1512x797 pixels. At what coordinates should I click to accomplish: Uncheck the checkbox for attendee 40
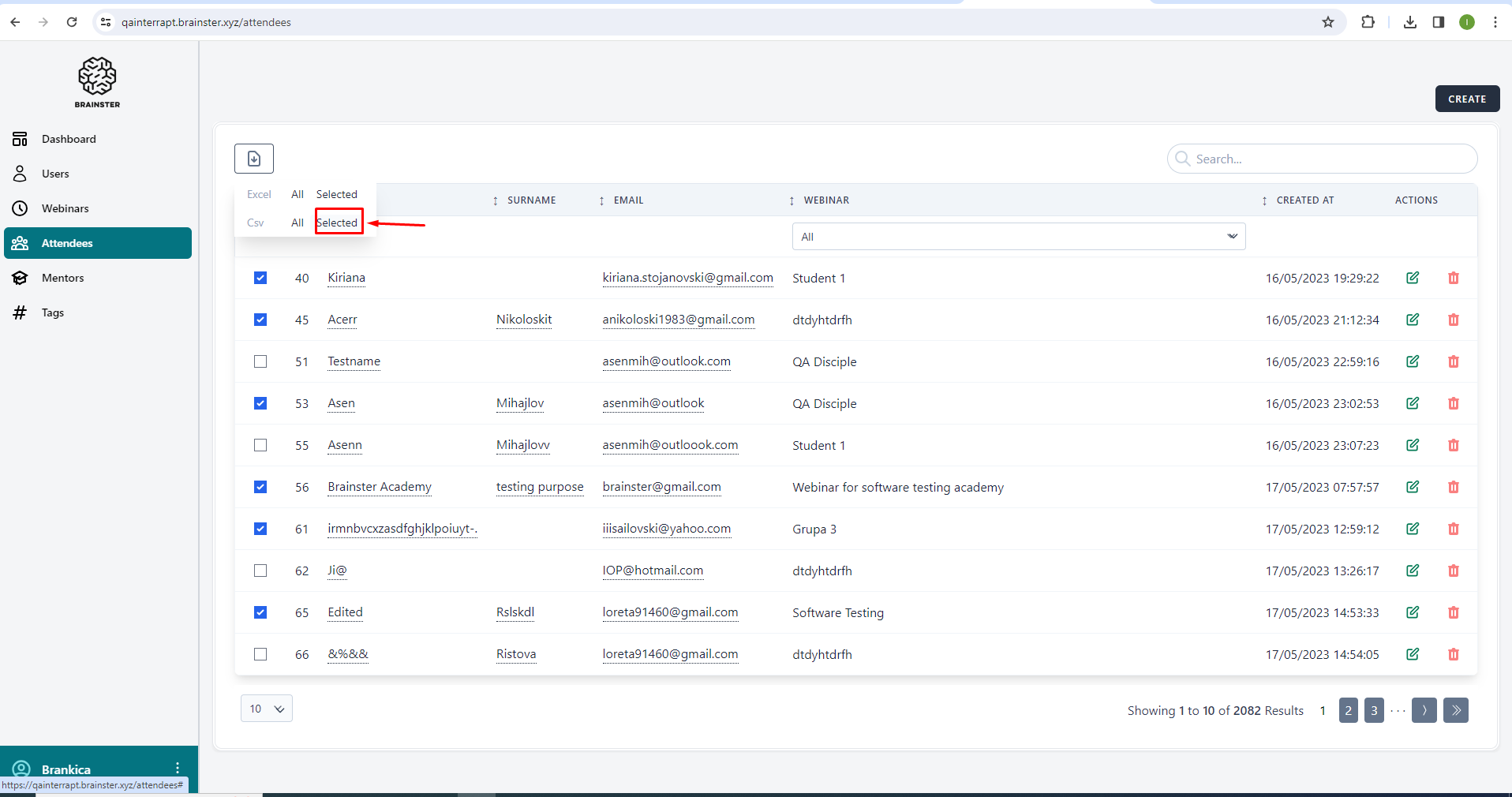(x=260, y=278)
